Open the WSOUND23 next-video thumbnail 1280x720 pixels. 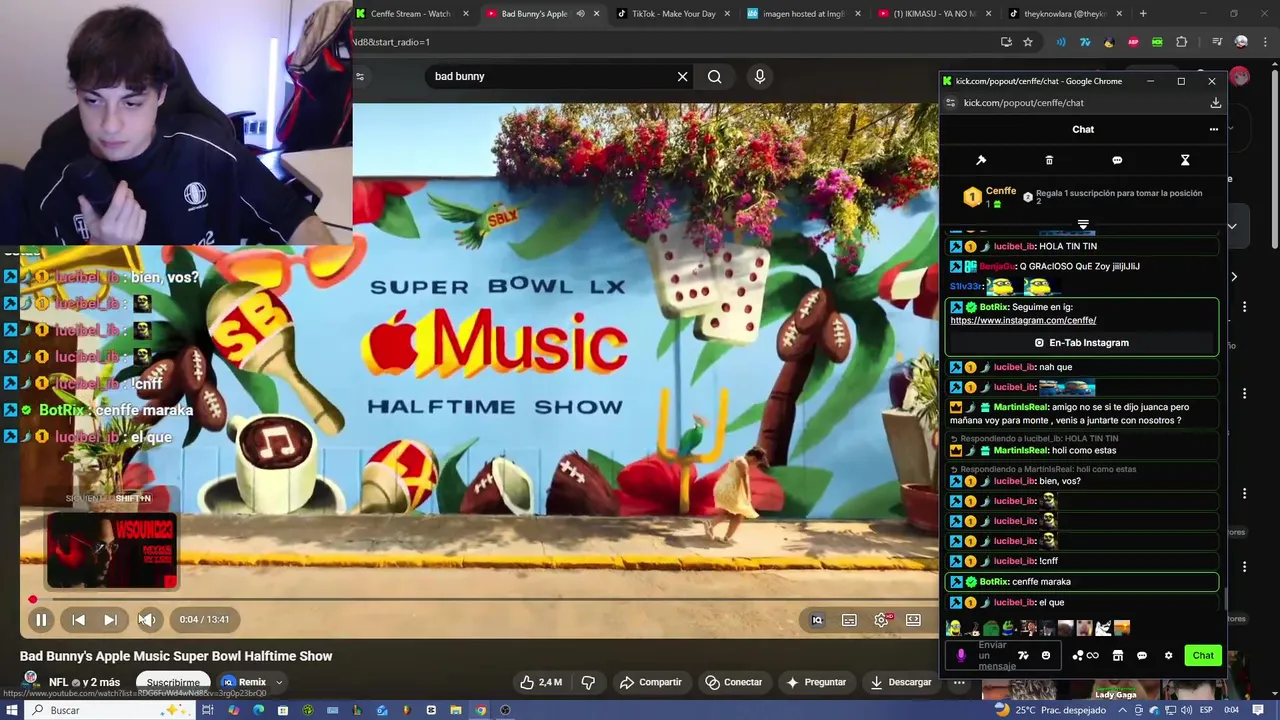tap(112, 550)
